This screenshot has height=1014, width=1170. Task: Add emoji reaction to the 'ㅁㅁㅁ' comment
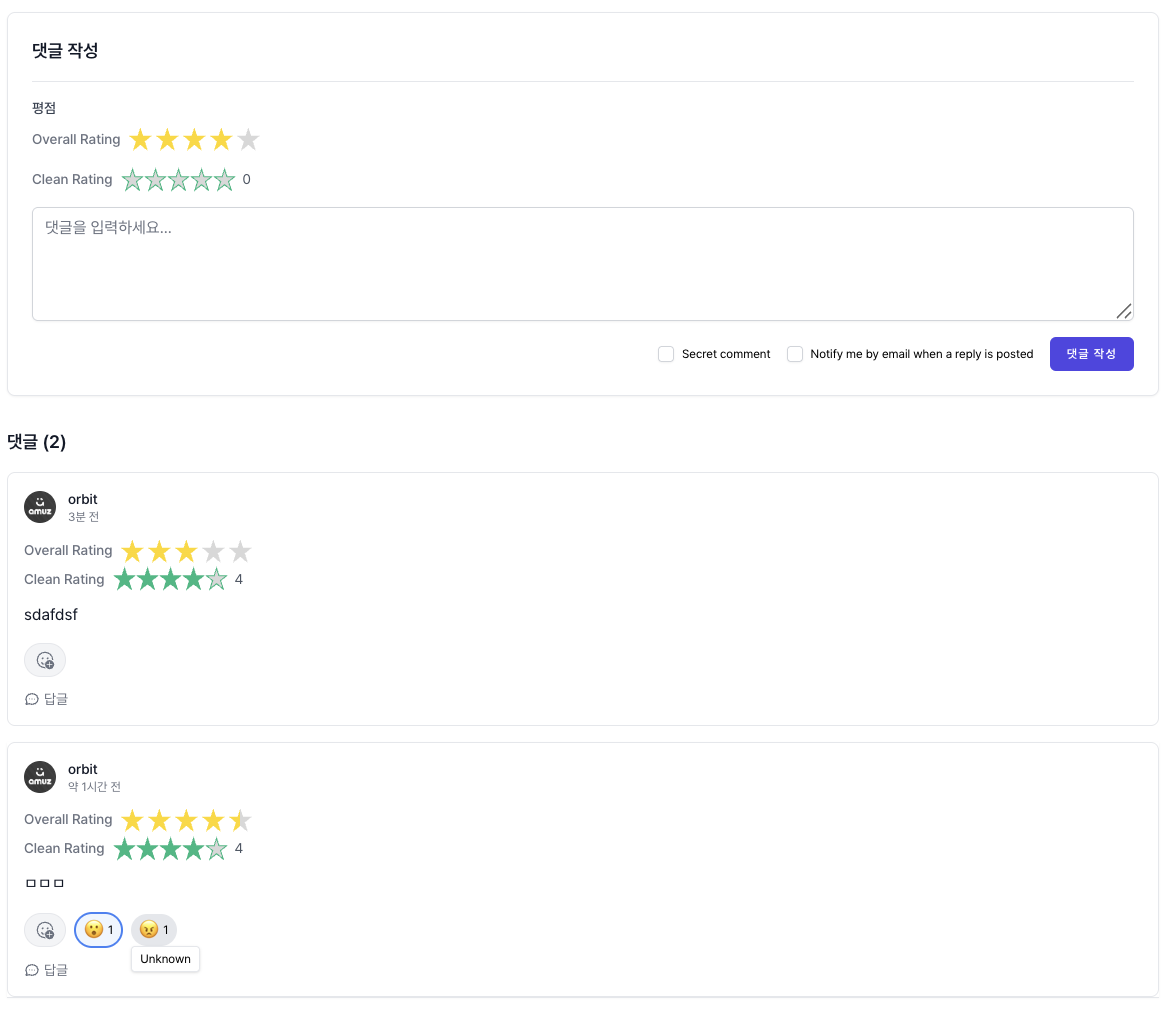[45, 930]
